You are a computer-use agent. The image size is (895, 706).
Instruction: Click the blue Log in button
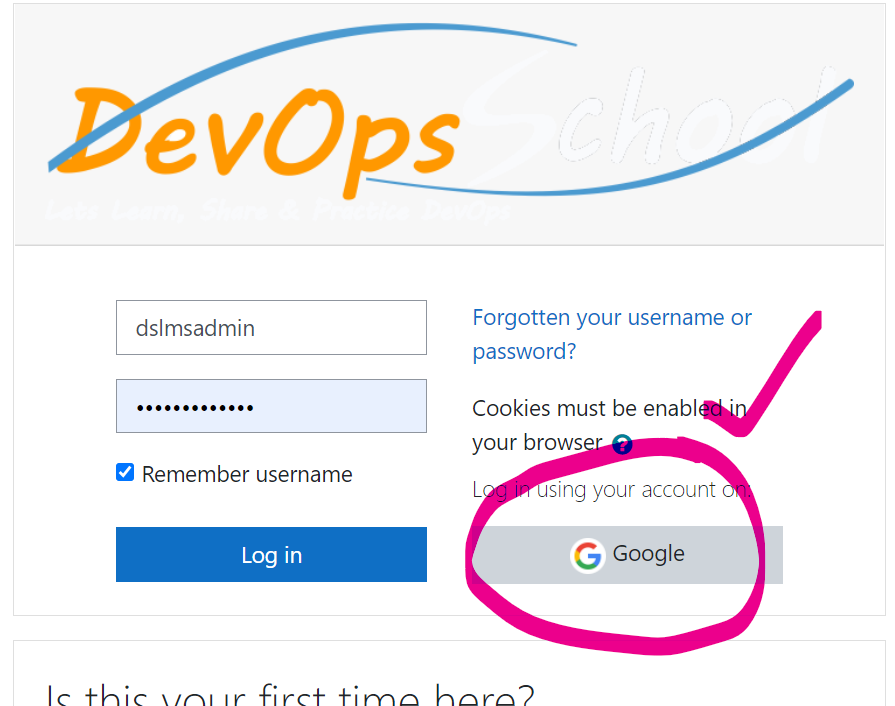(x=271, y=555)
